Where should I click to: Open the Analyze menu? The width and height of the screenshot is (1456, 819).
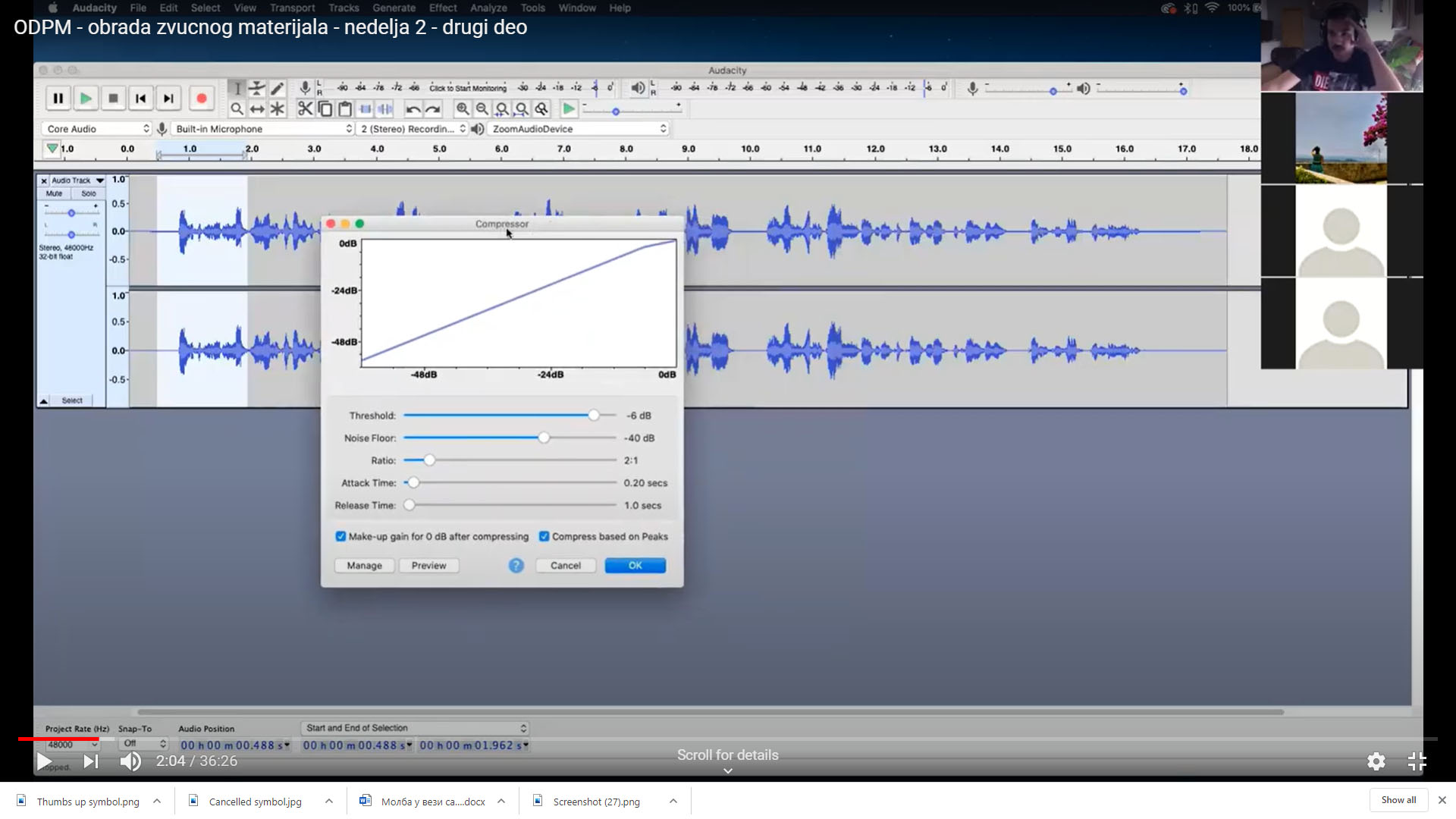click(x=488, y=8)
